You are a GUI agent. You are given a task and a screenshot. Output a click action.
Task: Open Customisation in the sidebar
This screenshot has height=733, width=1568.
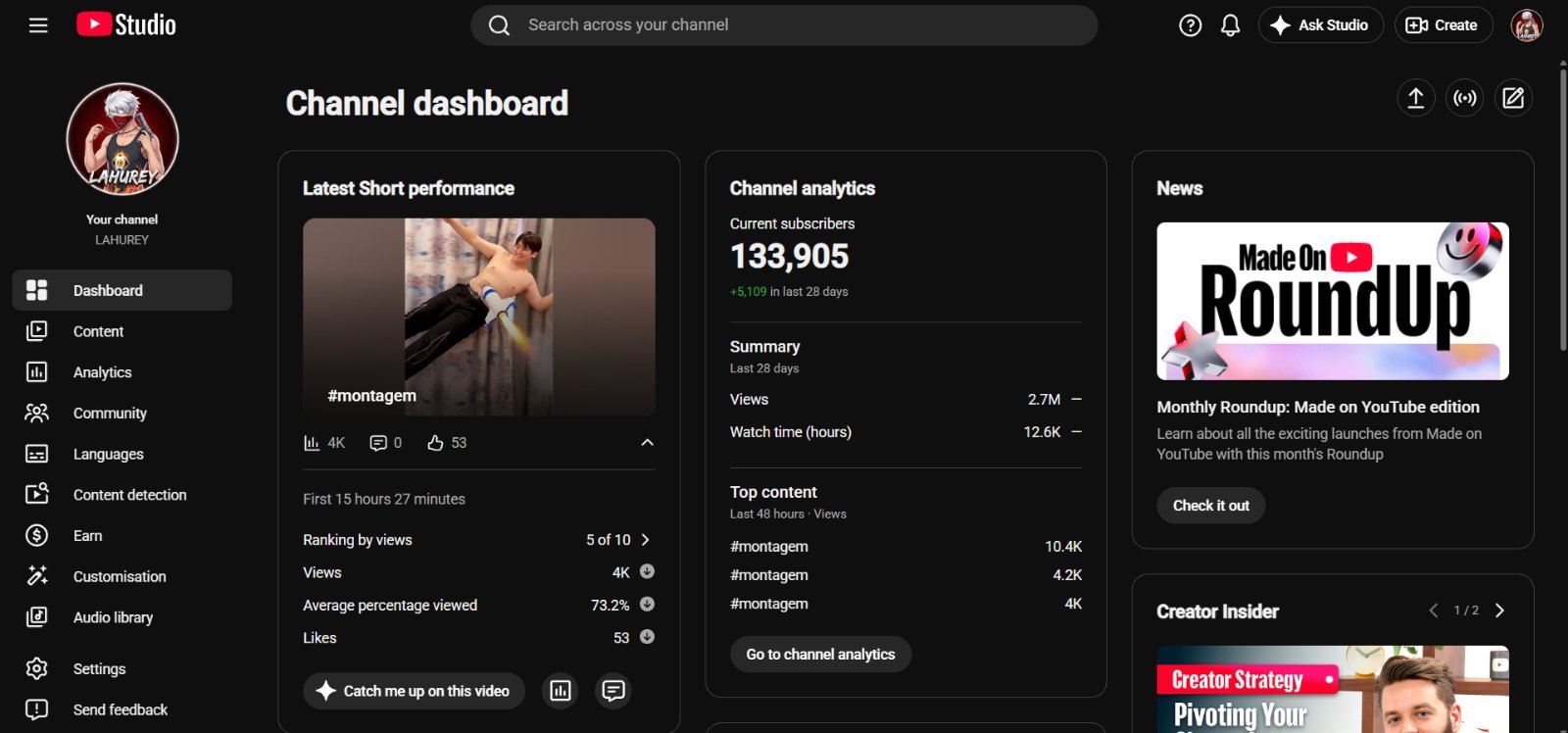click(122, 576)
